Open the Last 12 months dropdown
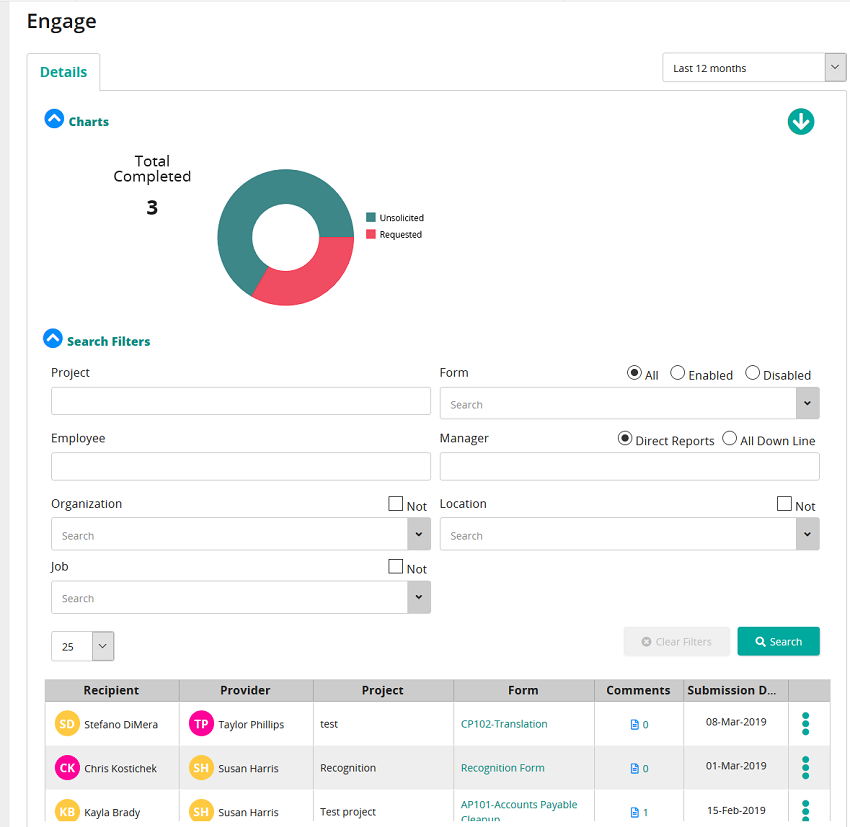 754,68
